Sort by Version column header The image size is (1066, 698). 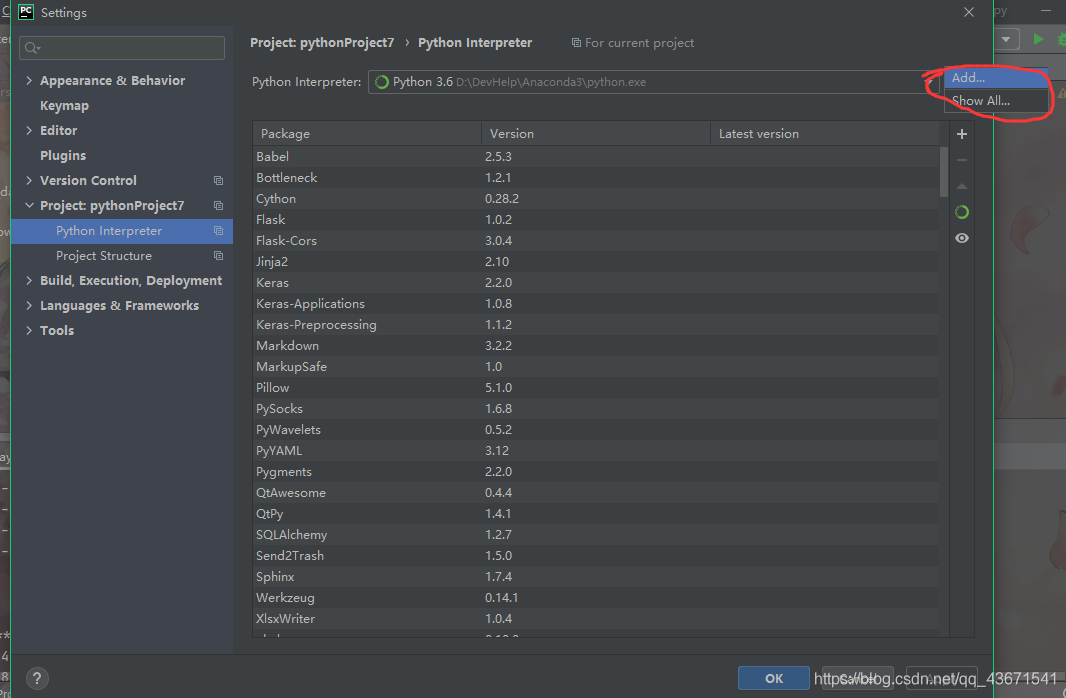click(596, 133)
